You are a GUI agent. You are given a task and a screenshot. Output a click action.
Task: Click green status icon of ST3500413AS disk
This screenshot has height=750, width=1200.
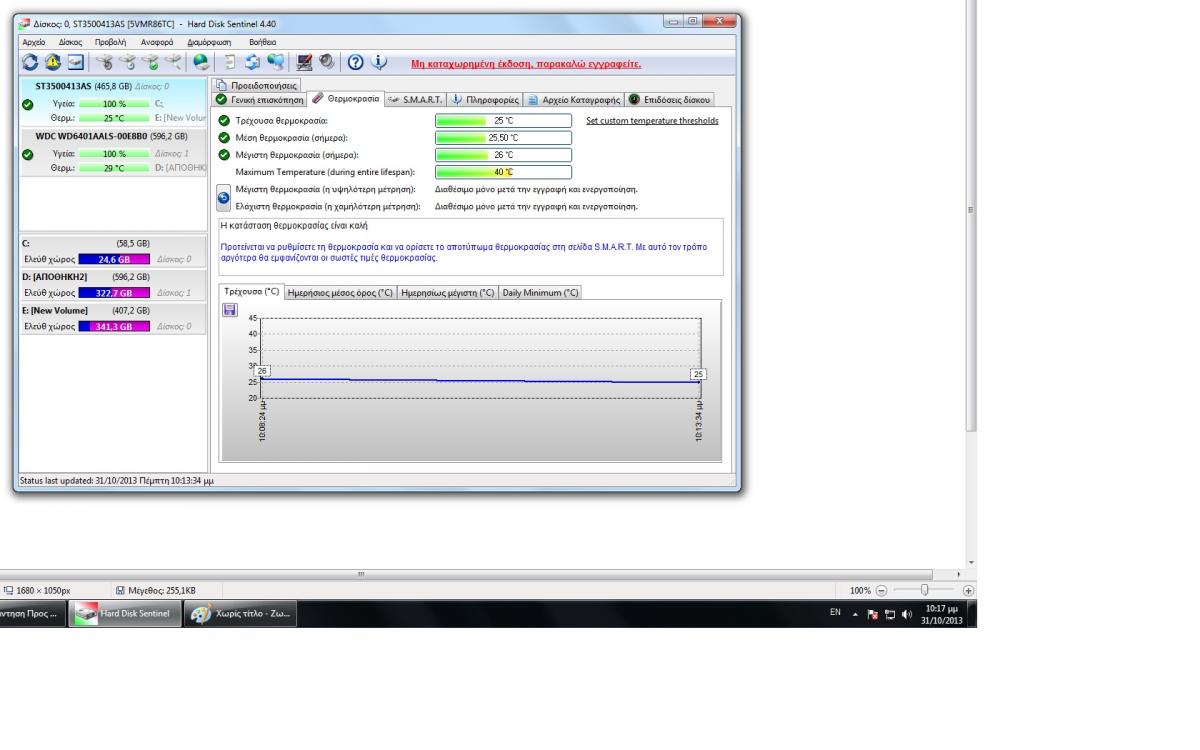27,103
